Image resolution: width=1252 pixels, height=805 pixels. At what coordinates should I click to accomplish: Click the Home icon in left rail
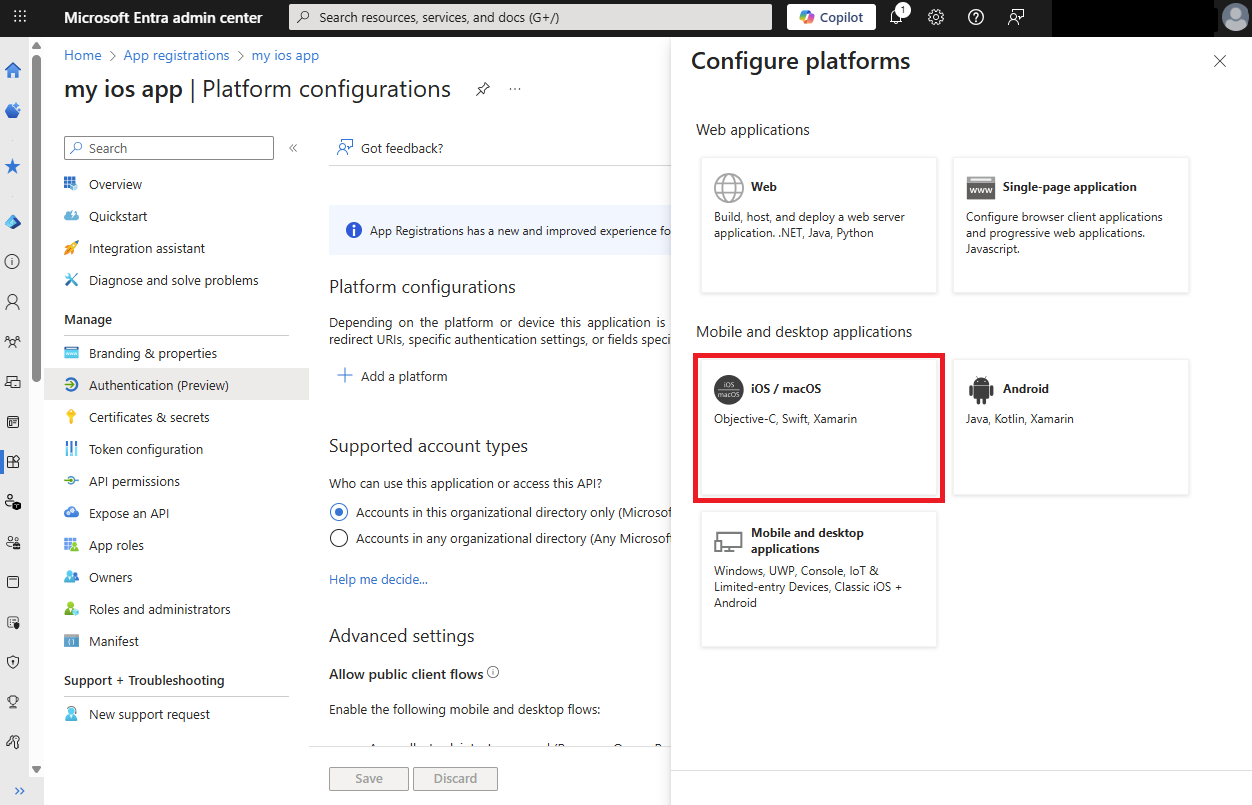(13, 70)
